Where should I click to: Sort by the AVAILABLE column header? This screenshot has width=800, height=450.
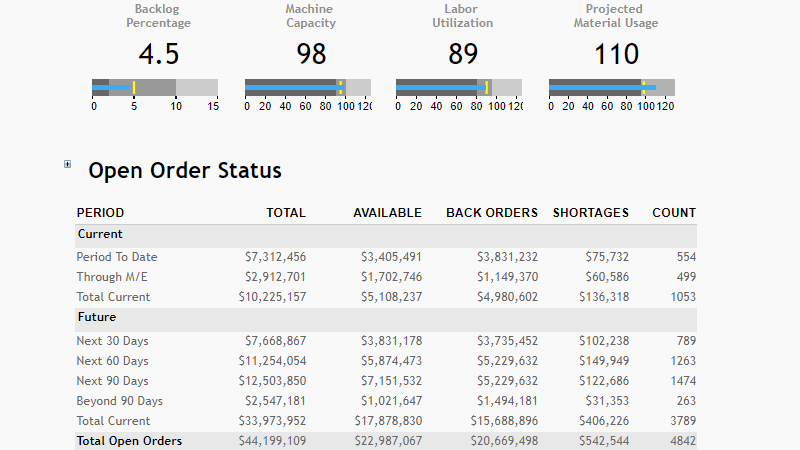(x=387, y=213)
